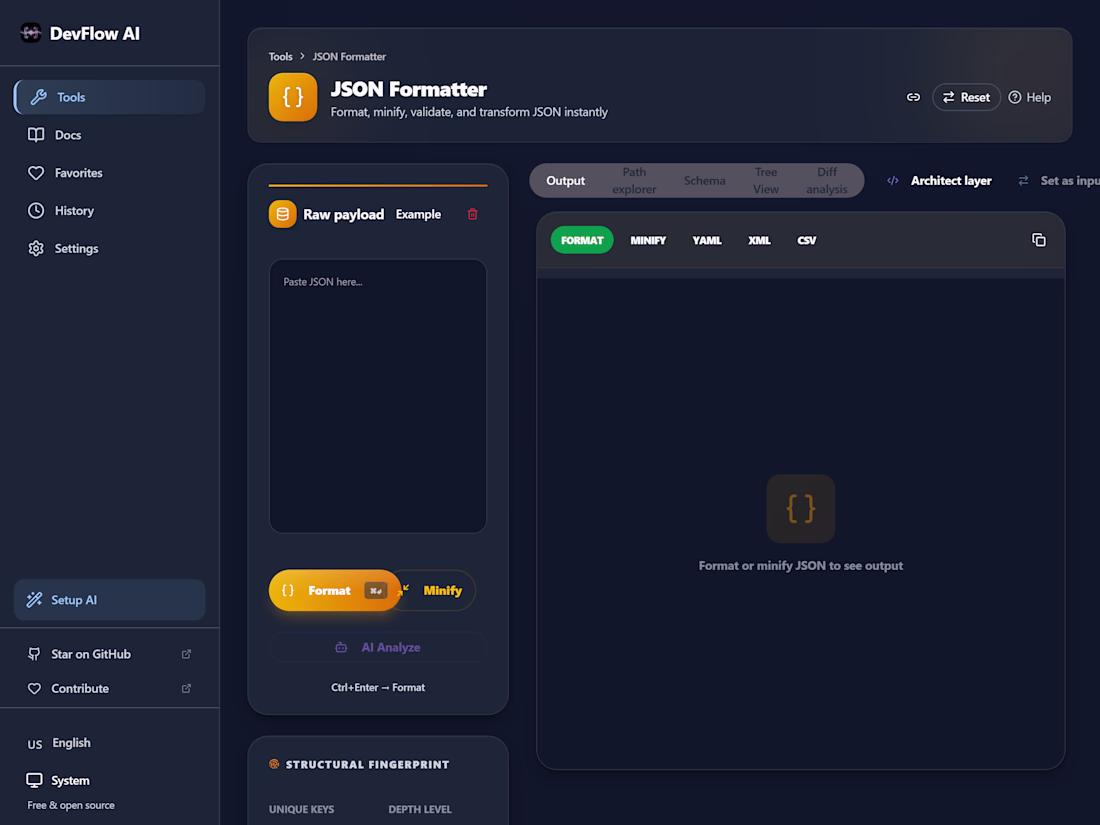Click the Structural Fingerprint icon
1100x825 pixels.
[274, 764]
